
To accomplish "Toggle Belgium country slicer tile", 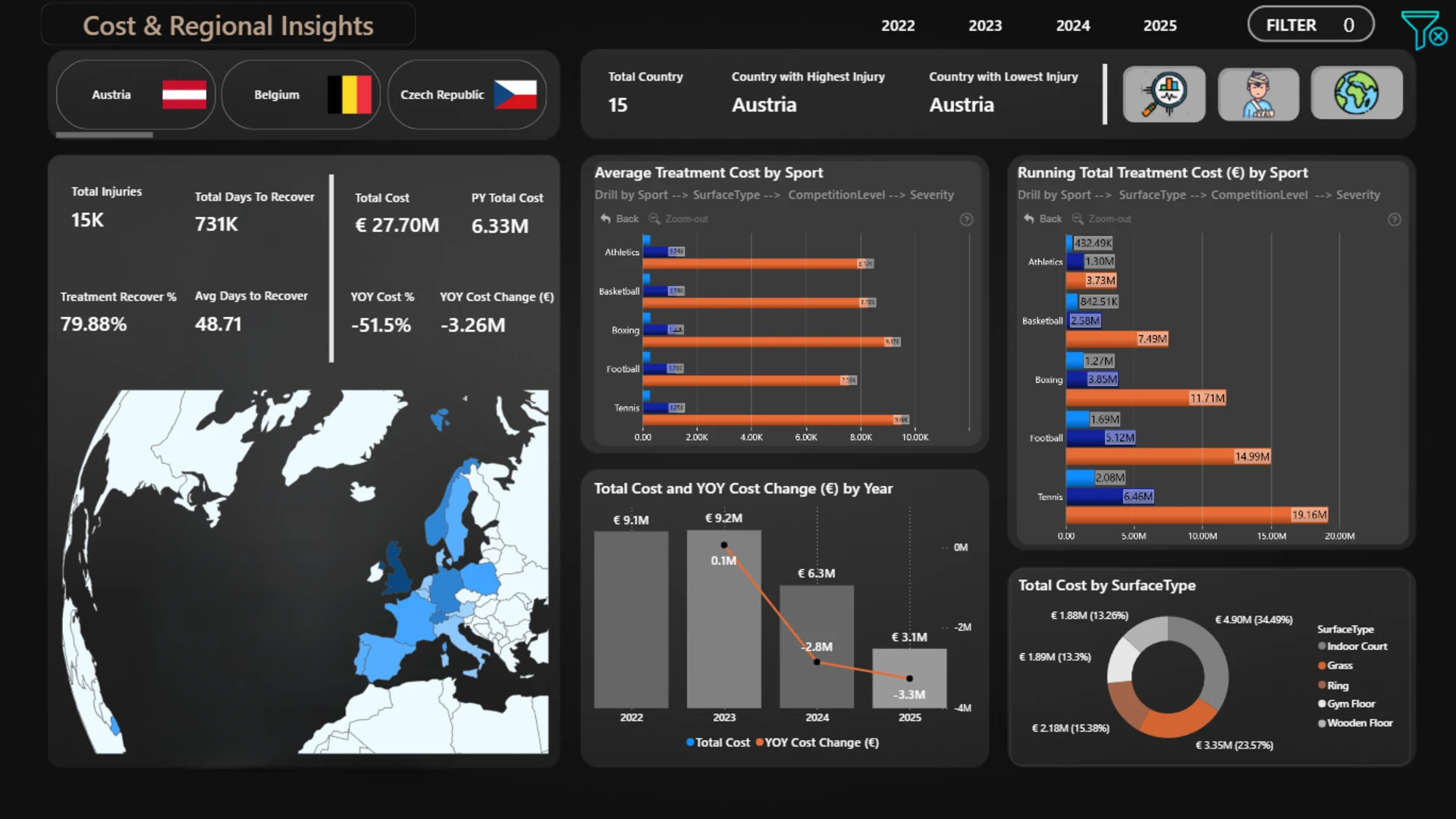I will (x=301, y=95).
